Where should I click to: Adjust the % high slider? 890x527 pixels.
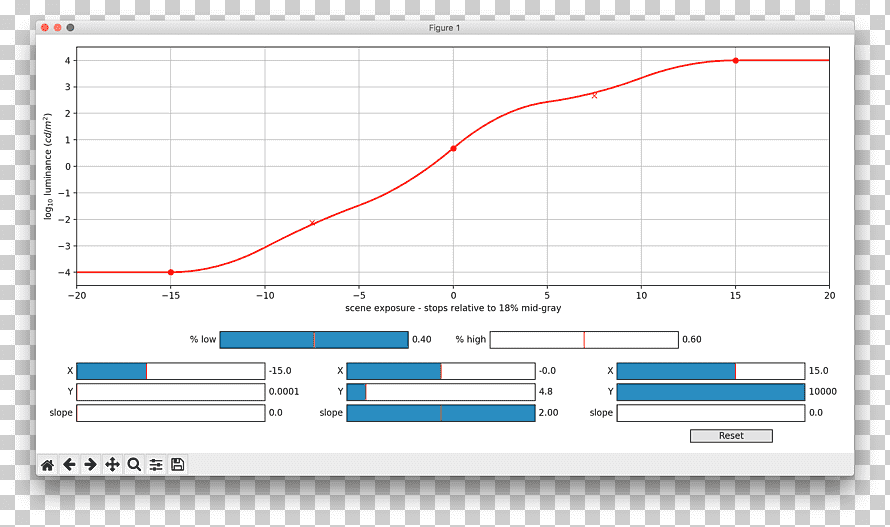[x=584, y=340]
